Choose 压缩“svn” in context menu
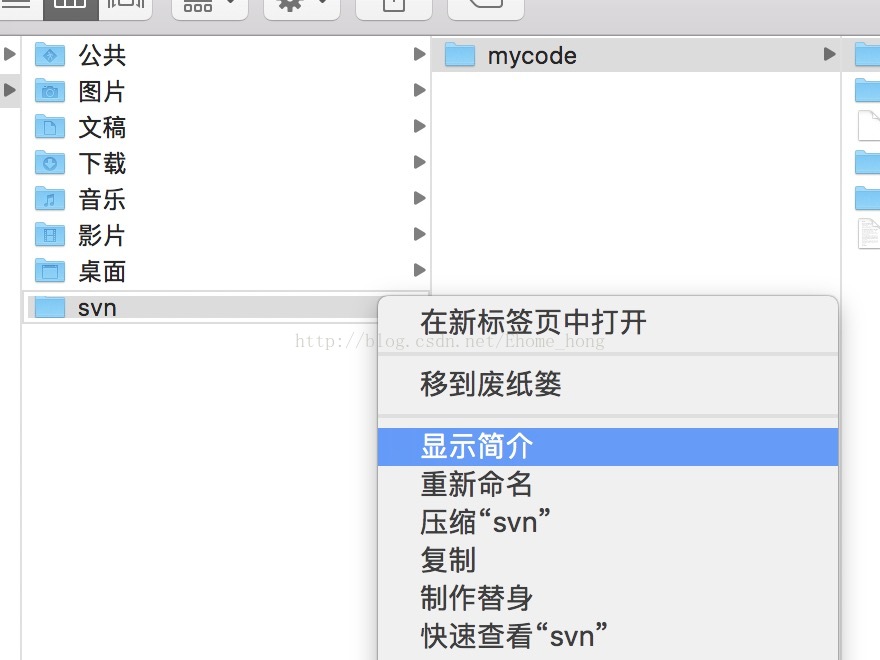880x660 pixels. coord(608,521)
